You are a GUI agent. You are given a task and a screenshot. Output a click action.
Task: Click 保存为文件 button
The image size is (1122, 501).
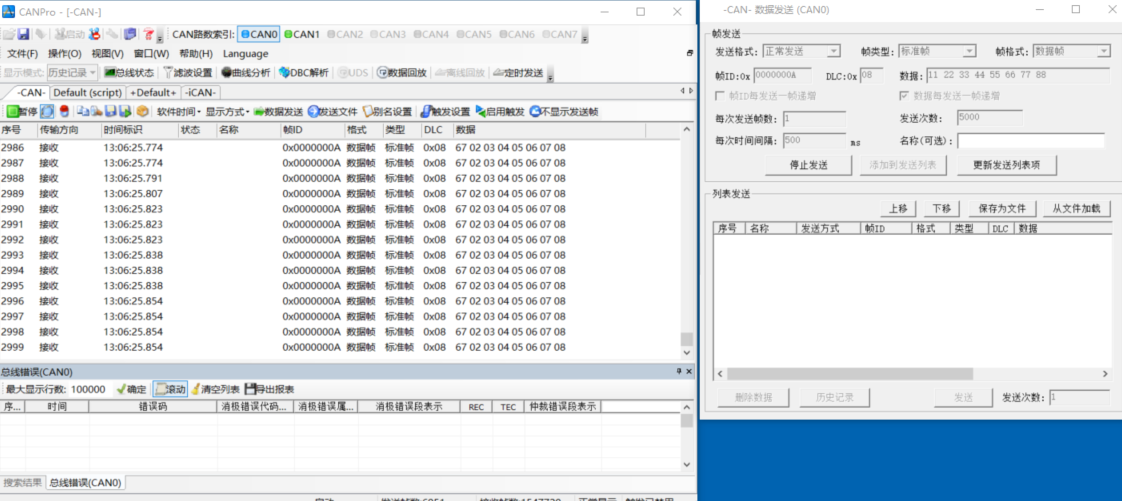[1002, 209]
